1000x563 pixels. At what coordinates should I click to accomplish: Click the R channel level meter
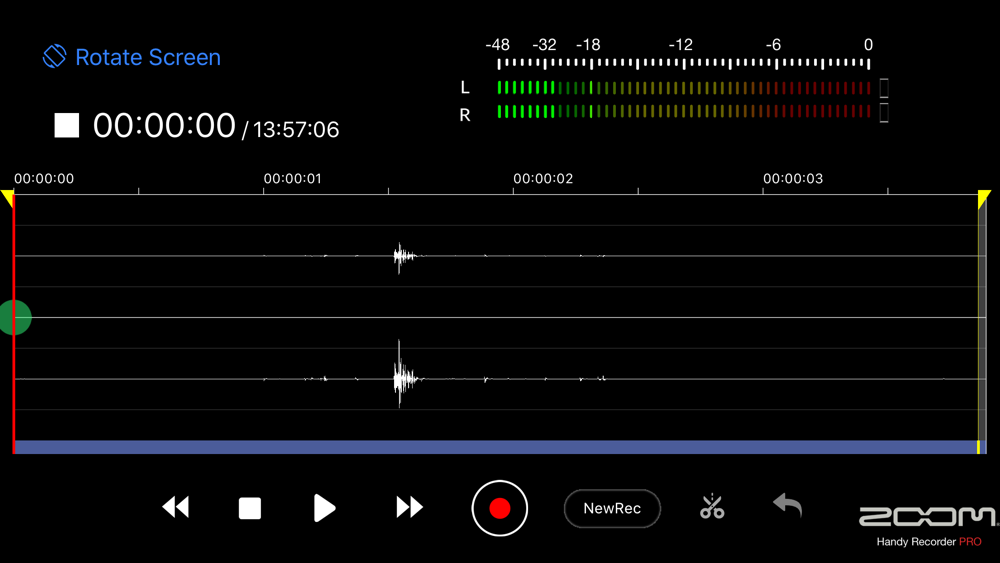click(684, 112)
